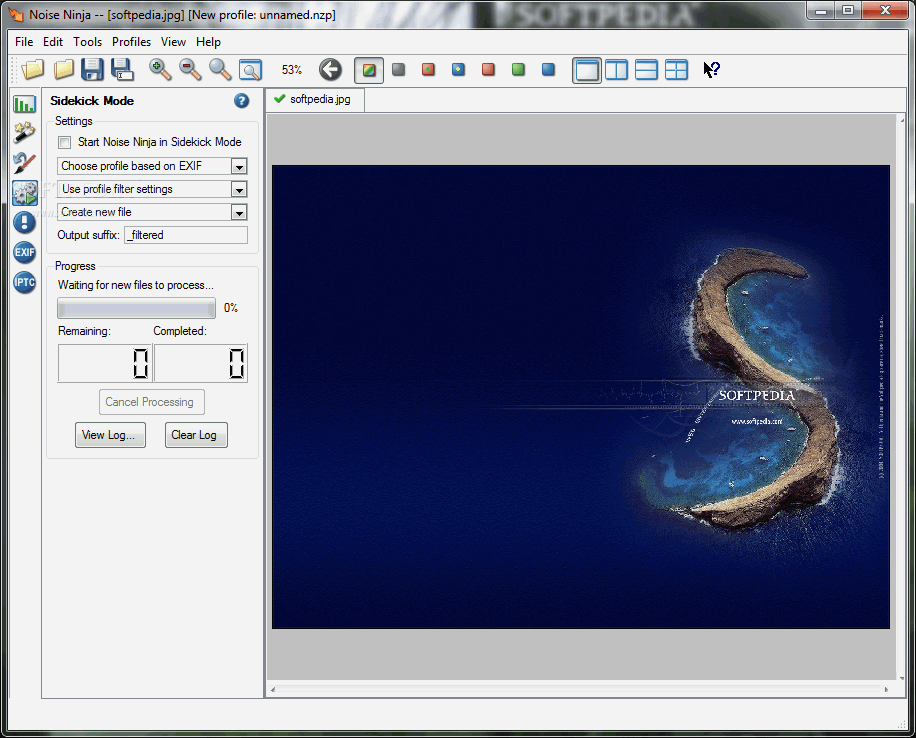Screen dimensions: 916x738
Task: Click the black back arrow button
Action: pos(331,70)
